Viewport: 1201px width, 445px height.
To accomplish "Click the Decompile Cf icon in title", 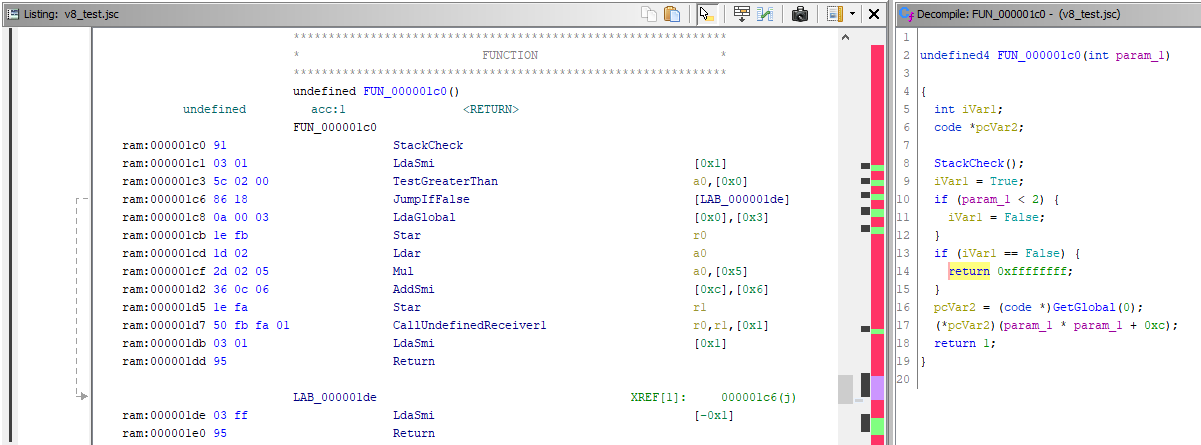I will point(906,14).
